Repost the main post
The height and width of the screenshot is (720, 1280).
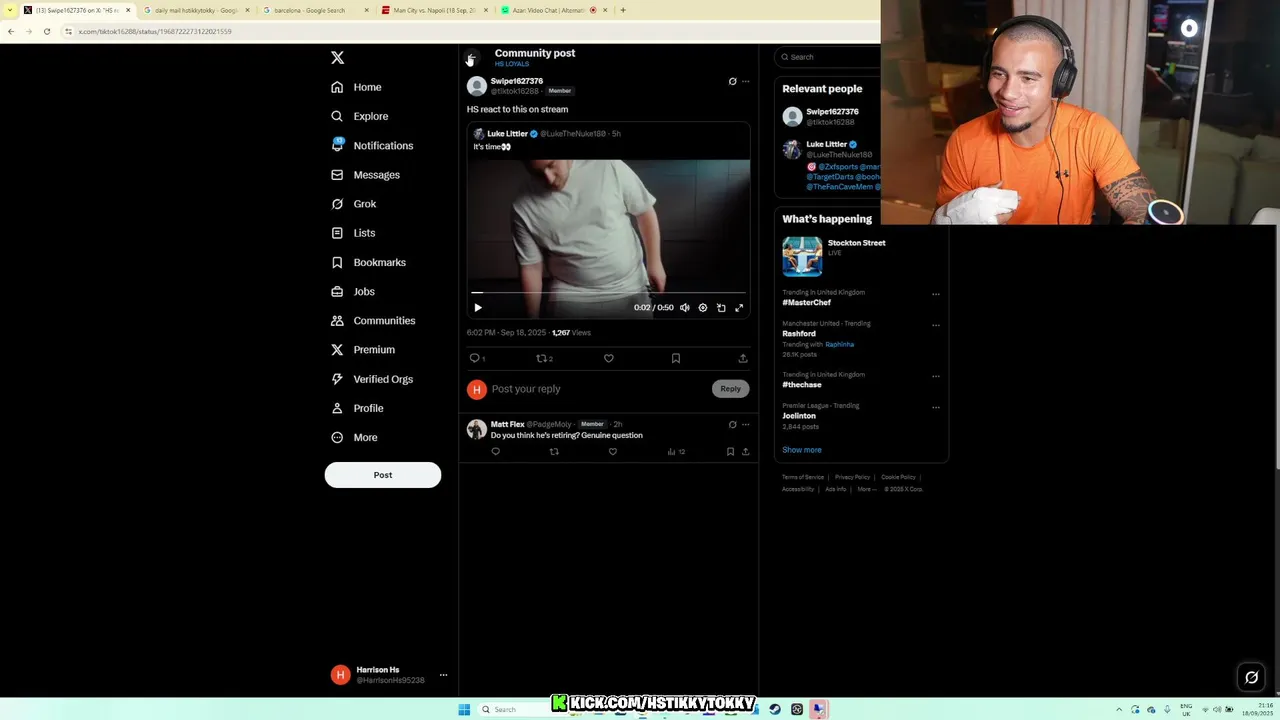pos(542,358)
